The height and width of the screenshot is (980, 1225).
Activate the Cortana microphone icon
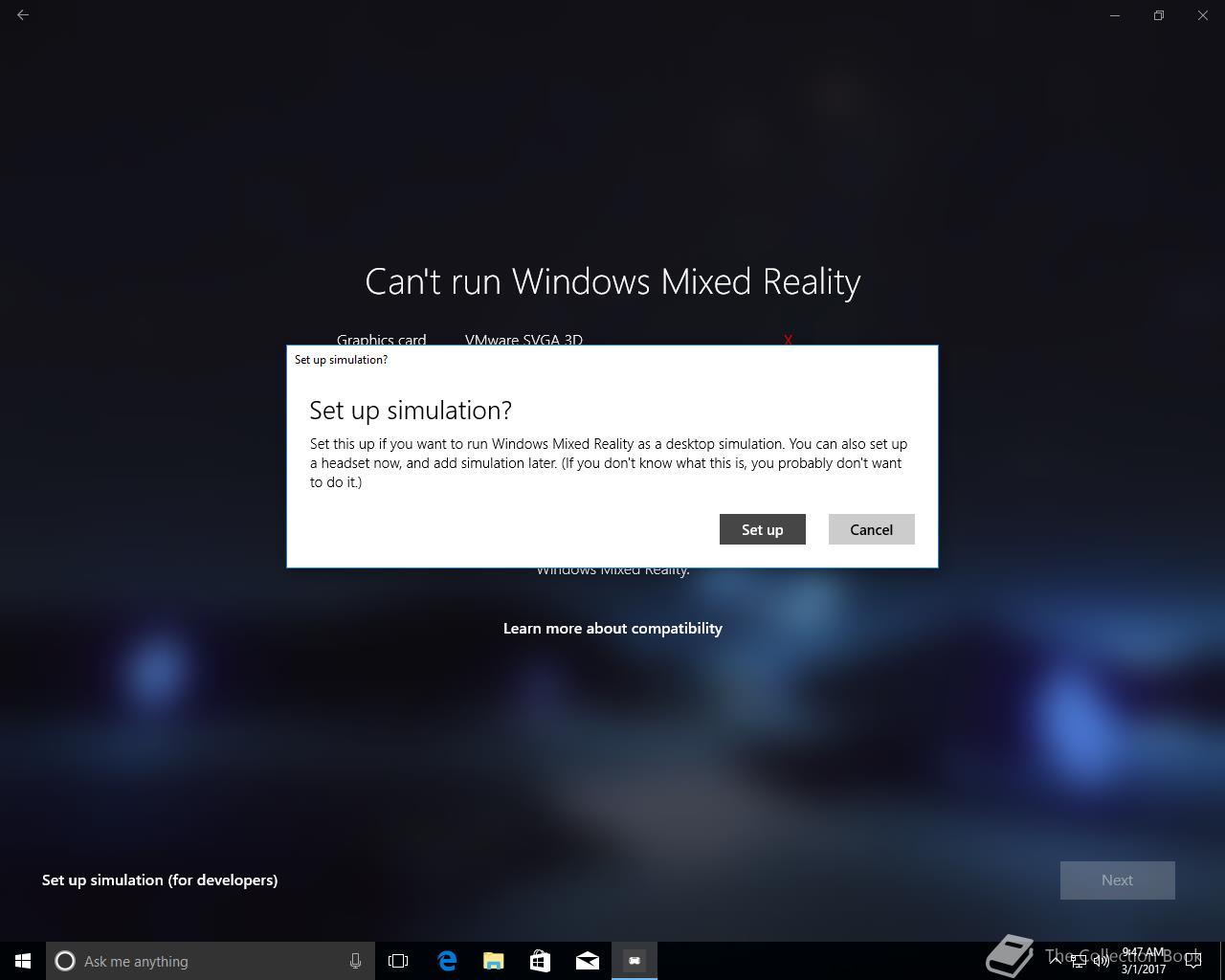point(355,961)
